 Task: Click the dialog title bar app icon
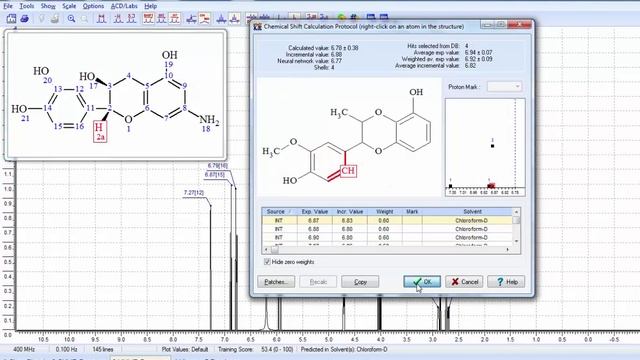coord(257,27)
